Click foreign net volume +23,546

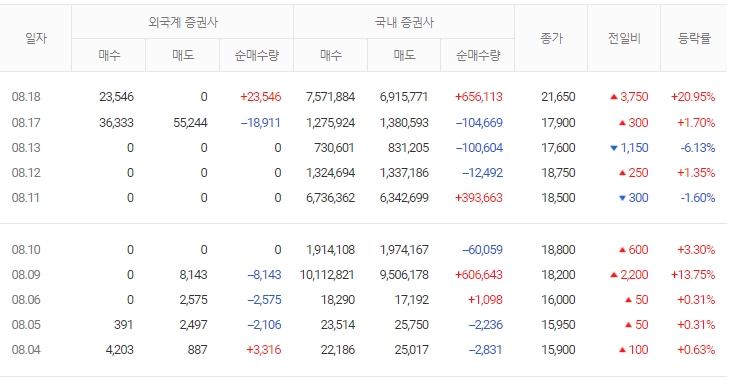260,97
